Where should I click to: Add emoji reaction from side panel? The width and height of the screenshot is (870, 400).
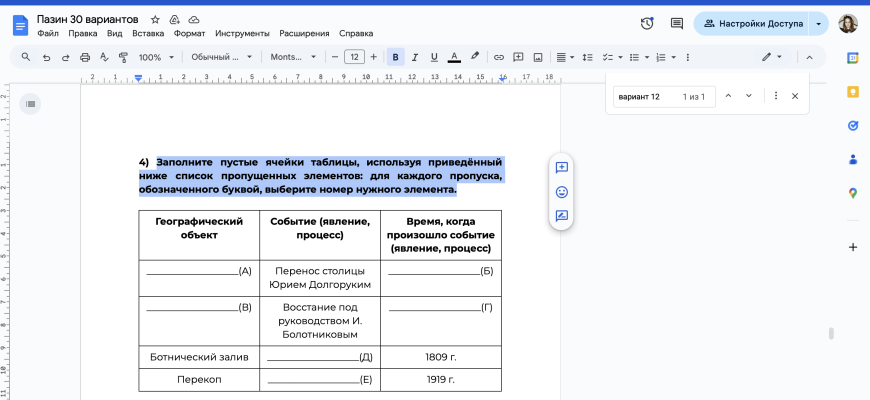pyautogui.click(x=561, y=191)
